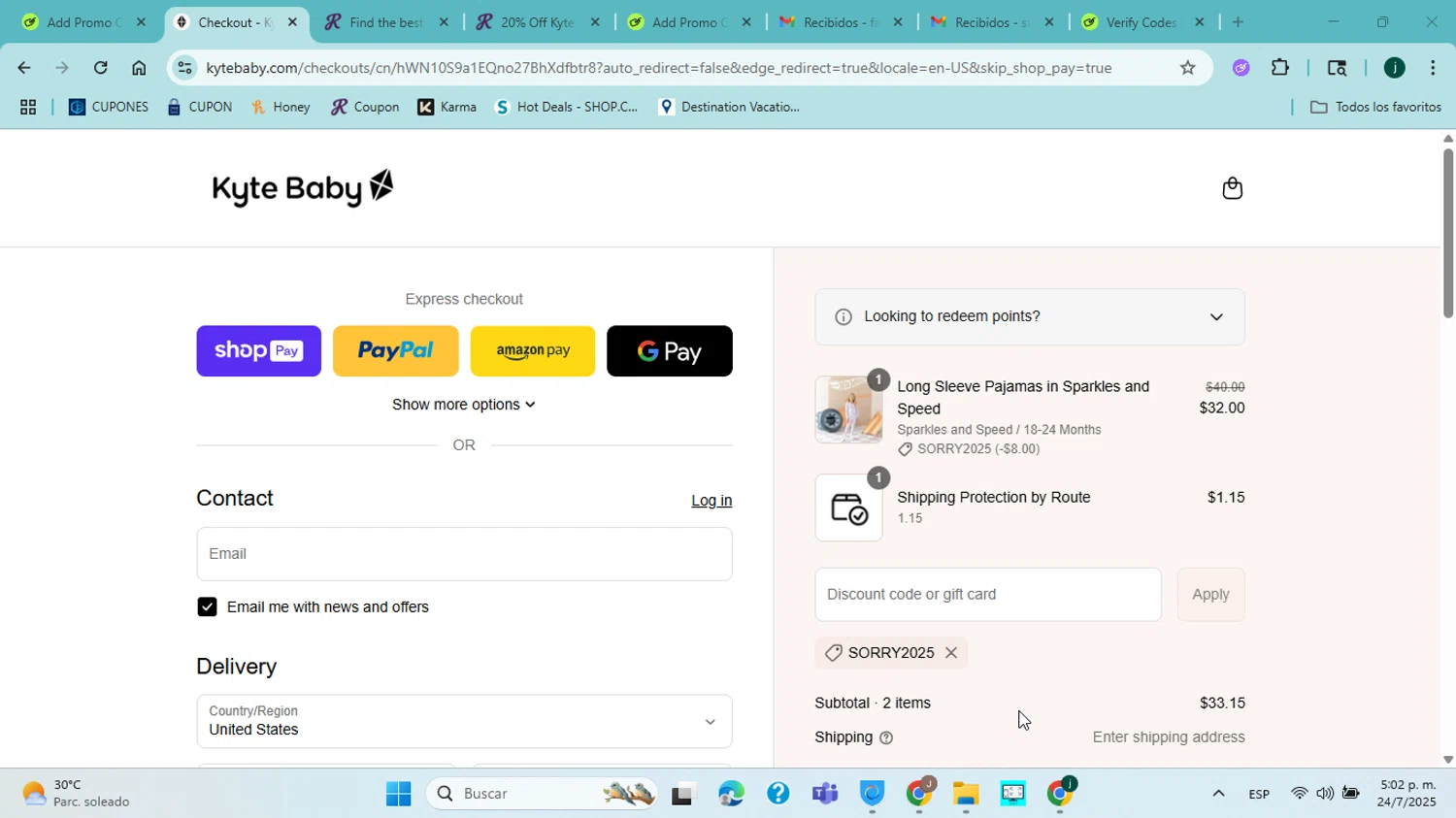Open Microsoft Teams from the taskbar
The image size is (1456, 818).
[825, 795]
